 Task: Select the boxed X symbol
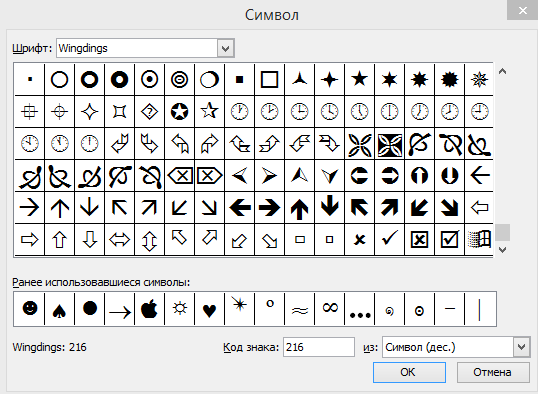click(x=419, y=239)
